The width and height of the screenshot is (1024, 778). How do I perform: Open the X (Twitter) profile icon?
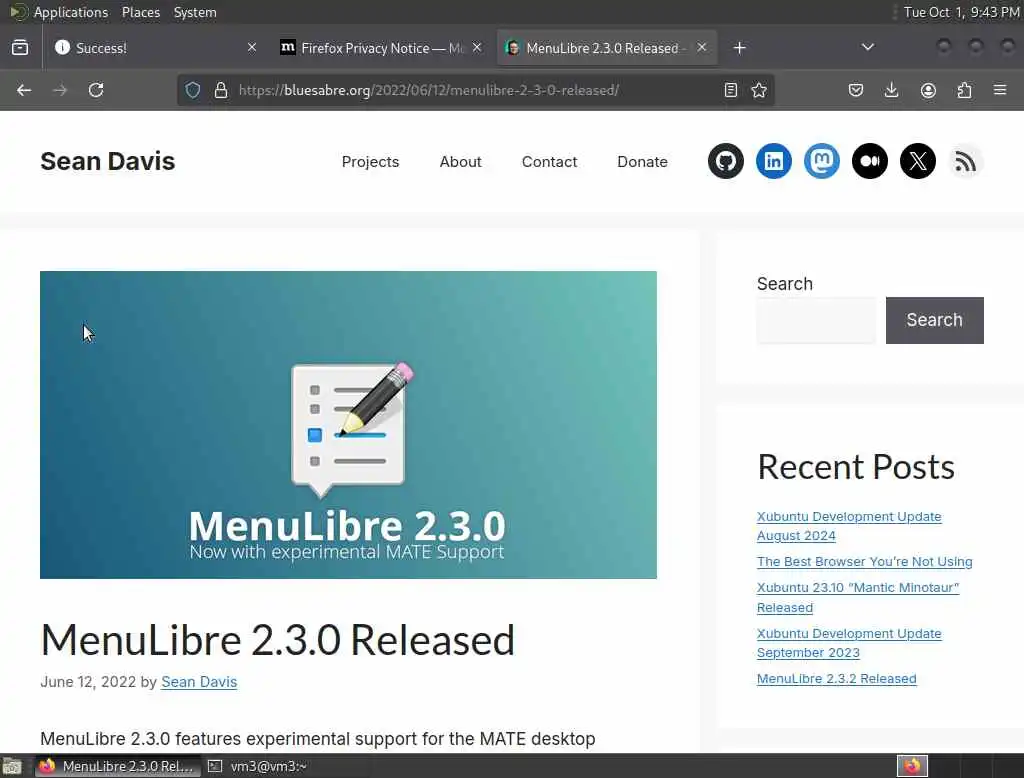918,161
